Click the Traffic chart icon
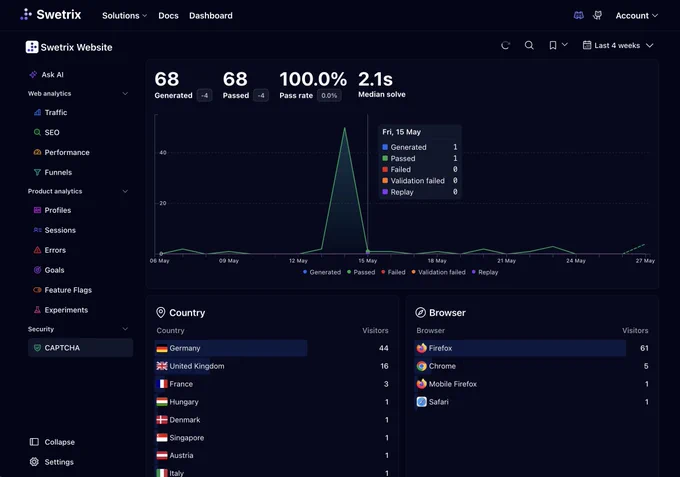Viewport: 680px width, 477px height. coord(37,112)
